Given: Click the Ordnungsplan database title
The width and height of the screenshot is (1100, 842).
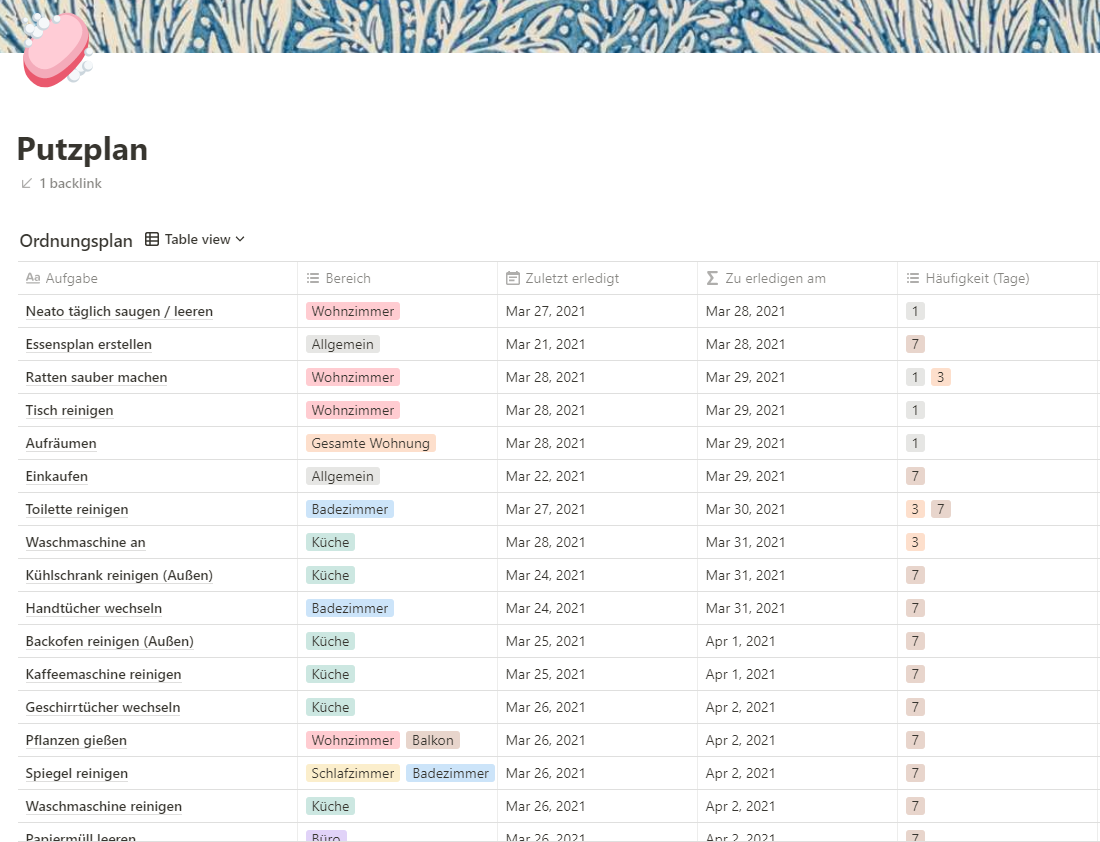Looking at the screenshot, I should pyautogui.click(x=76, y=241).
